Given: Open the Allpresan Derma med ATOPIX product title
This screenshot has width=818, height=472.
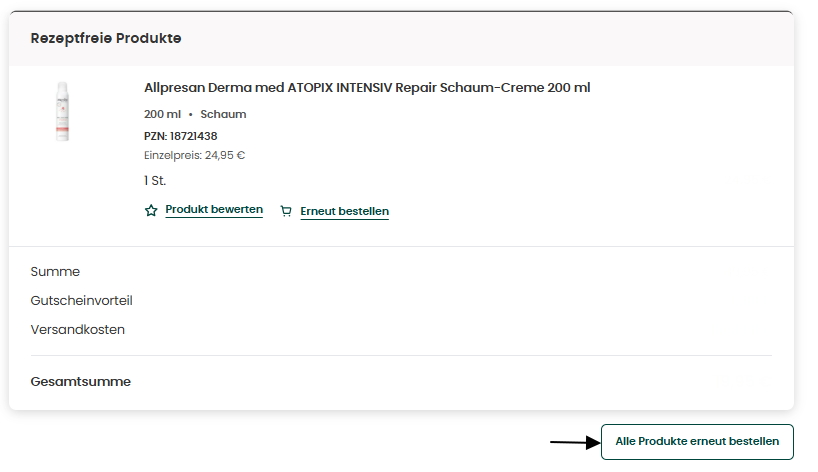Looking at the screenshot, I should [367, 88].
